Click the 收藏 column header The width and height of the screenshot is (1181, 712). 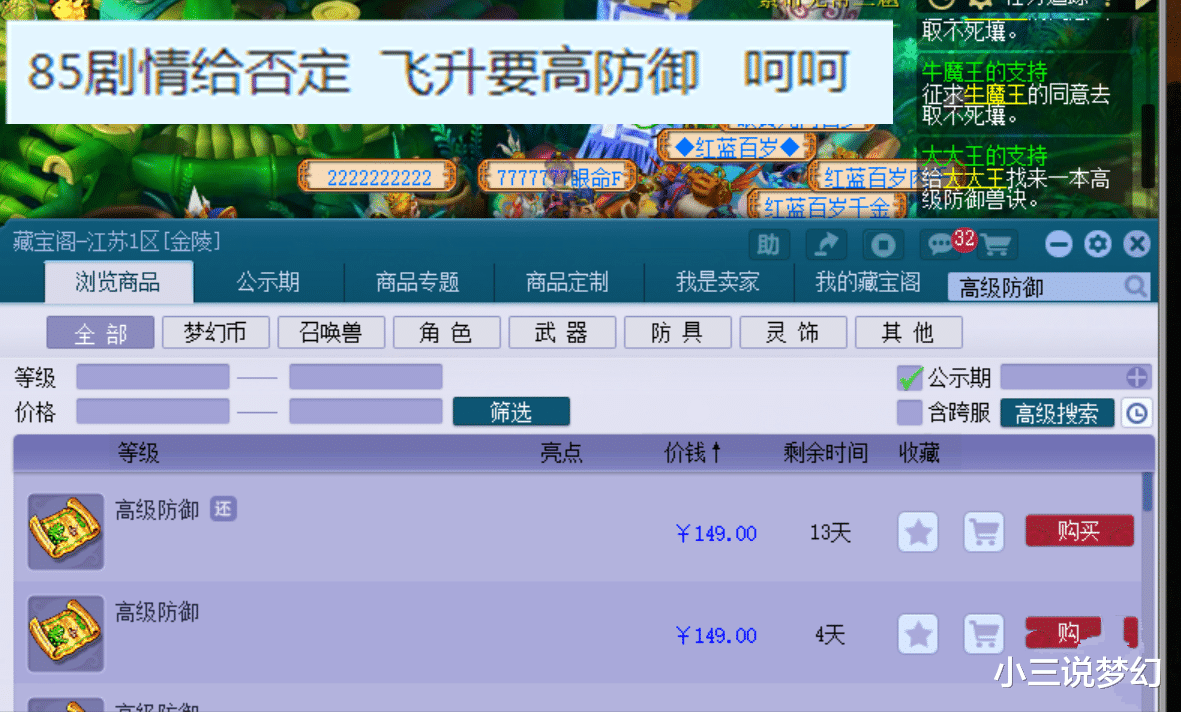pyautogui.click(x=919, y=453)
